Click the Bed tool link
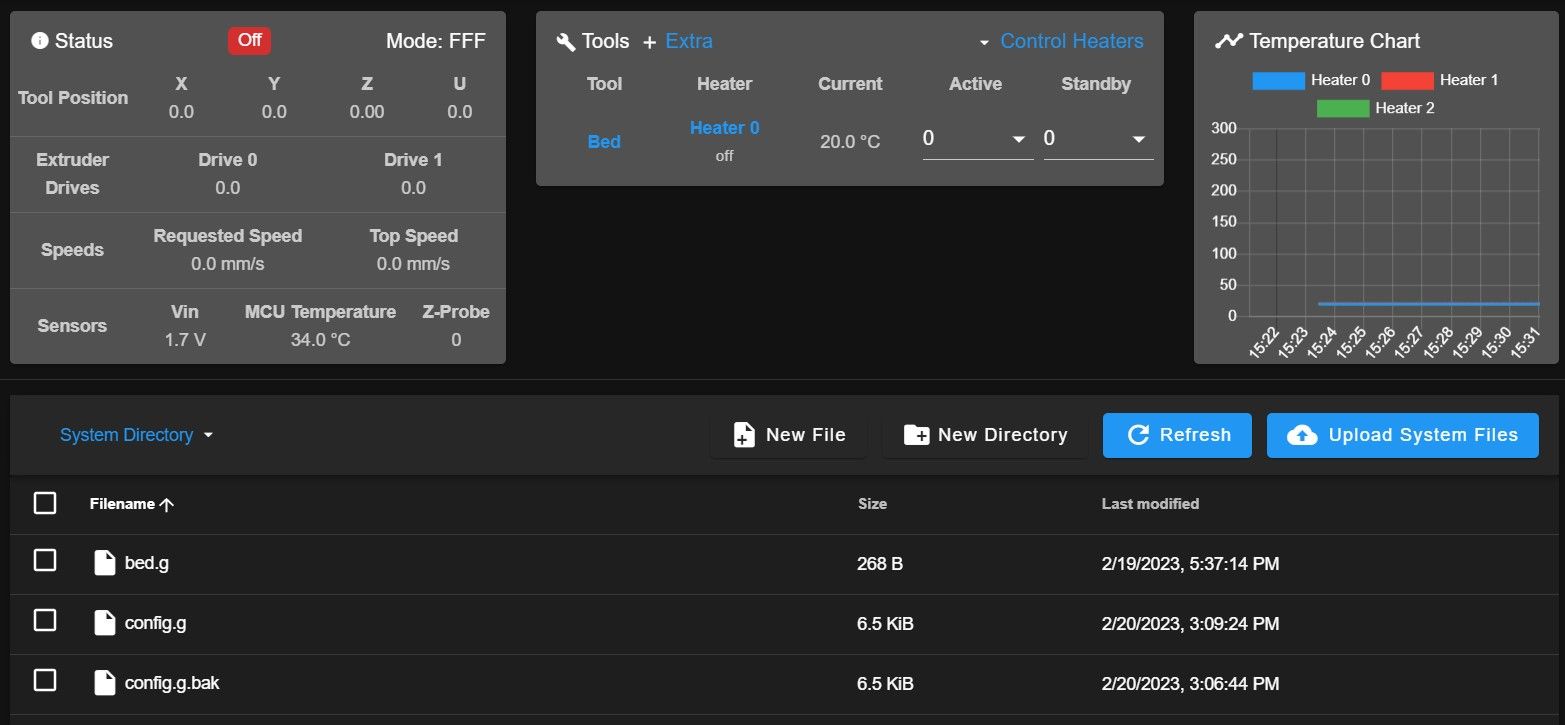 coord(604,142)
